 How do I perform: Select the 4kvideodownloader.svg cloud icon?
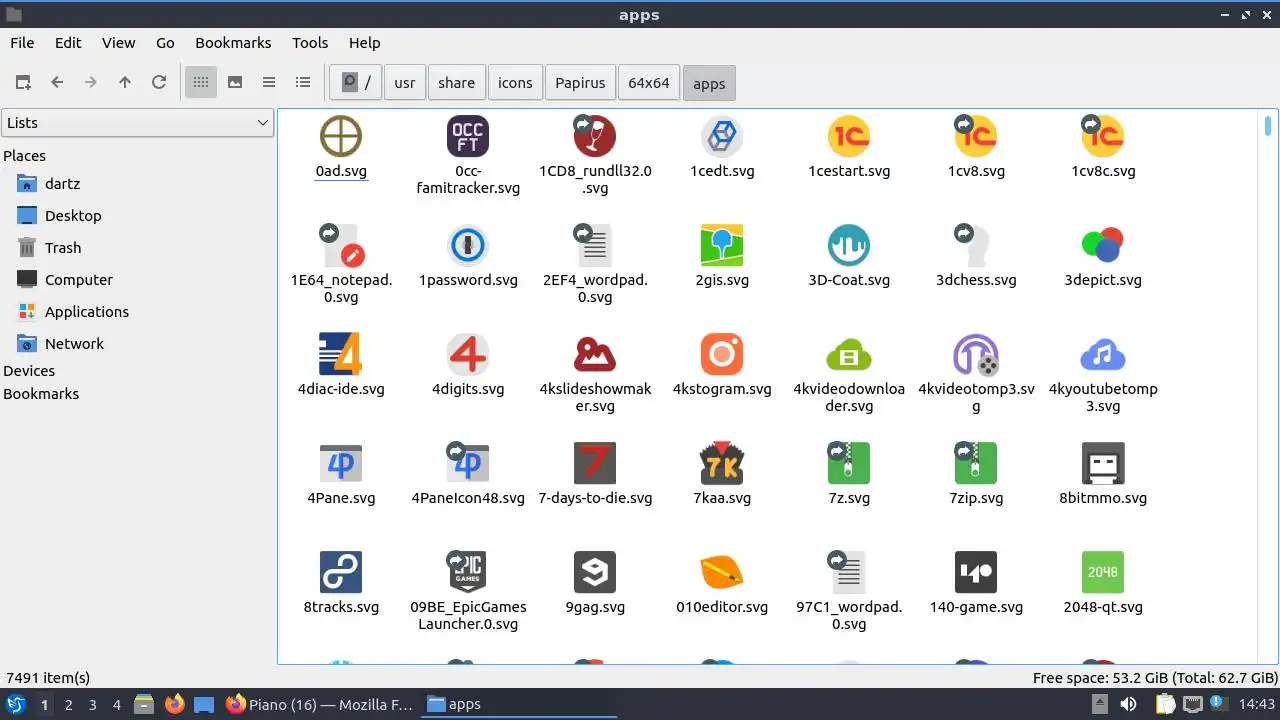849,354
